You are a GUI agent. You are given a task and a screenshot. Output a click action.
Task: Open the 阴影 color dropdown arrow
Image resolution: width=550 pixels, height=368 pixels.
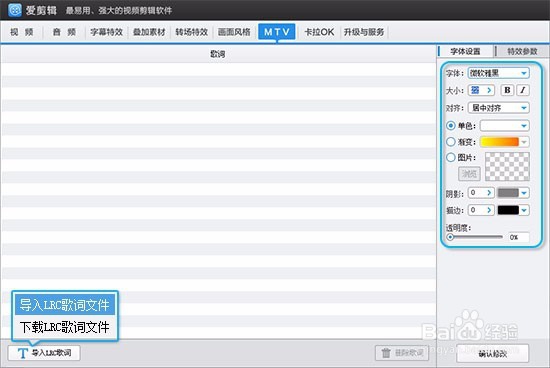click(524, 193)
